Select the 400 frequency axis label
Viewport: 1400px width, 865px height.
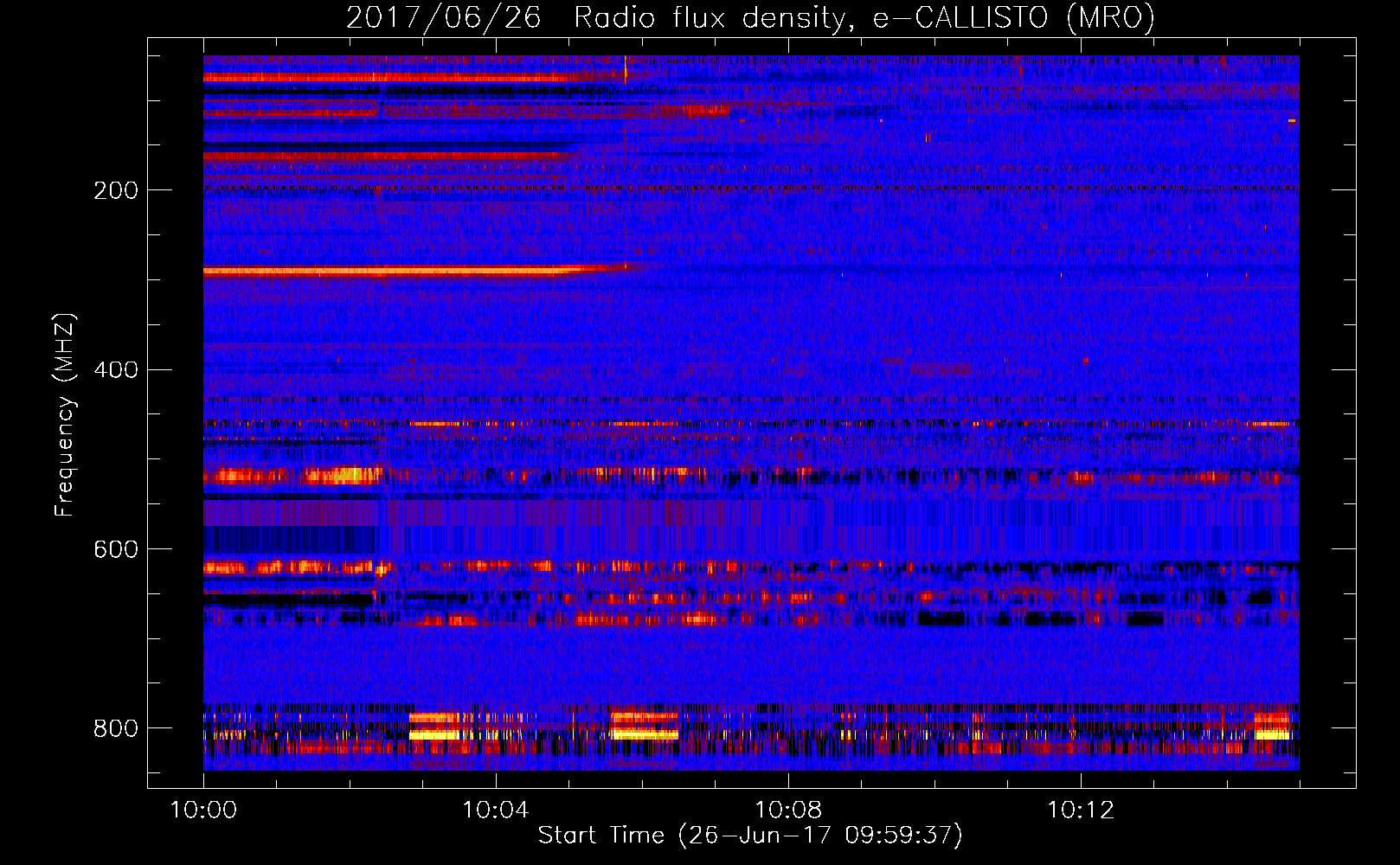point(116,370)
